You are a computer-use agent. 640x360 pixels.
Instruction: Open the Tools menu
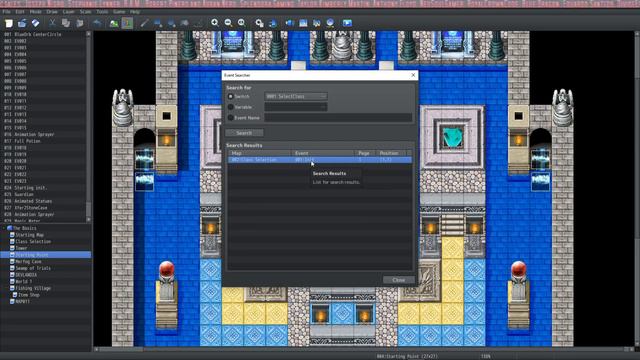(102, 12)
